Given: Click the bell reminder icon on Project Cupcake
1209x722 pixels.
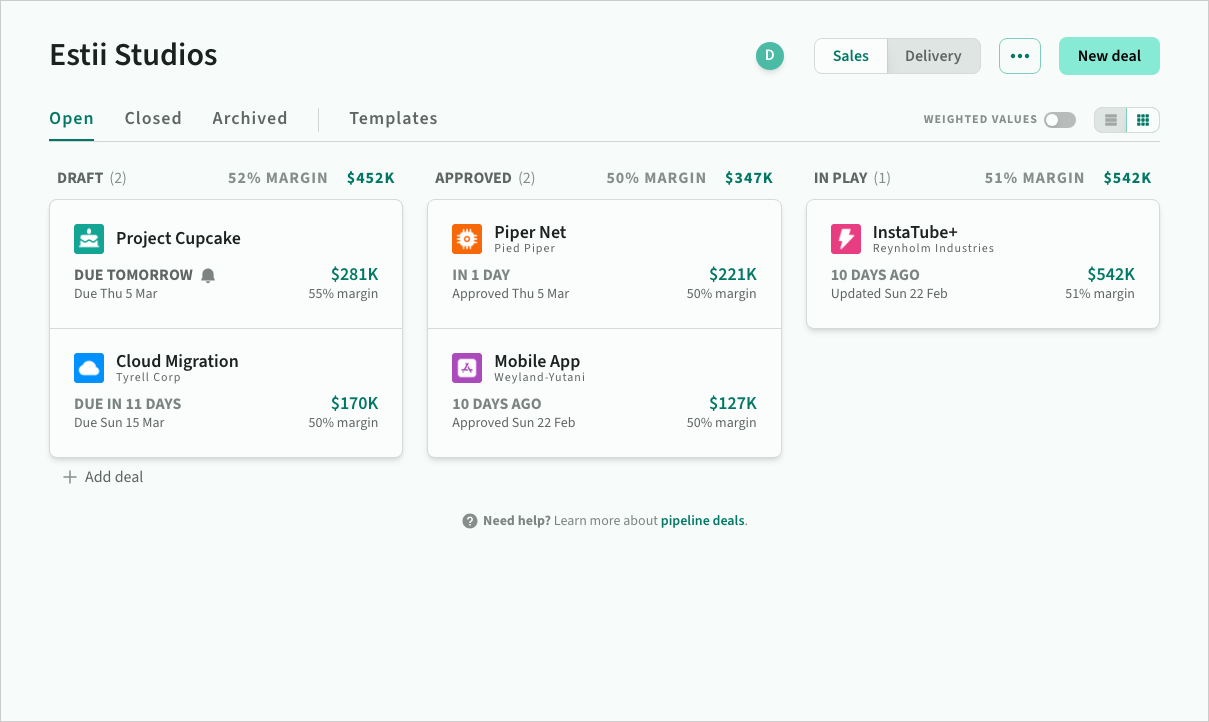Looking at the screenshot, I should (208, 275).
